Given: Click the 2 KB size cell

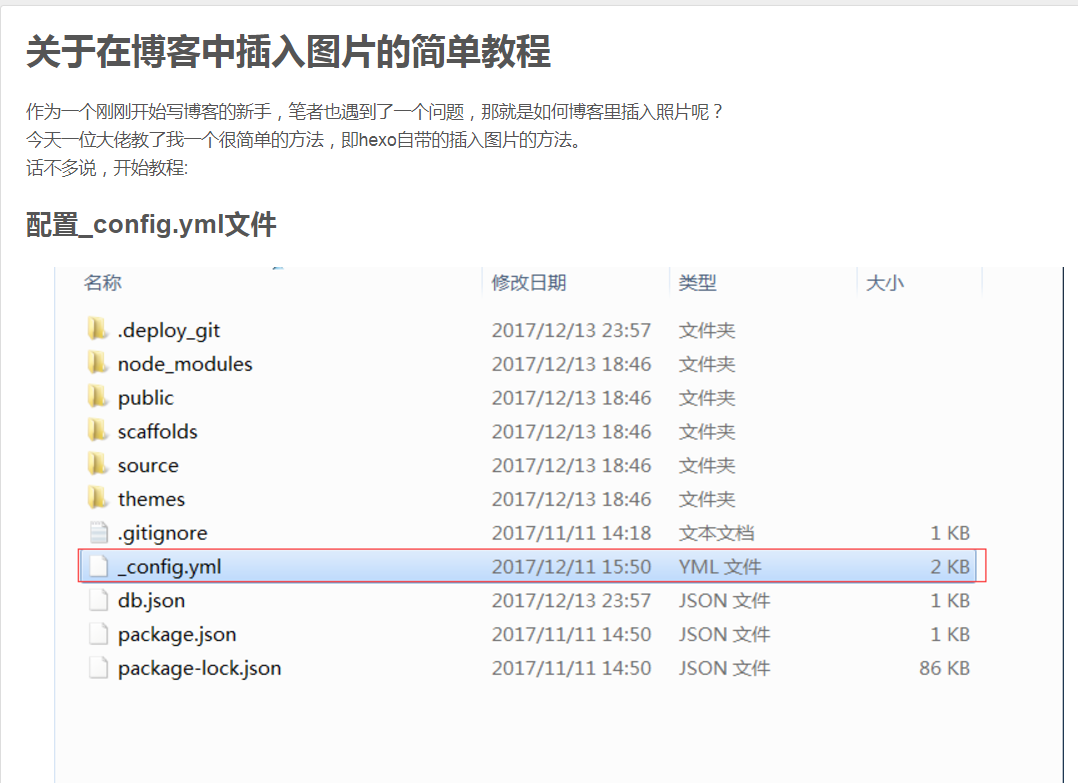Looking at the screenshot, I should [x=949, y=566].
